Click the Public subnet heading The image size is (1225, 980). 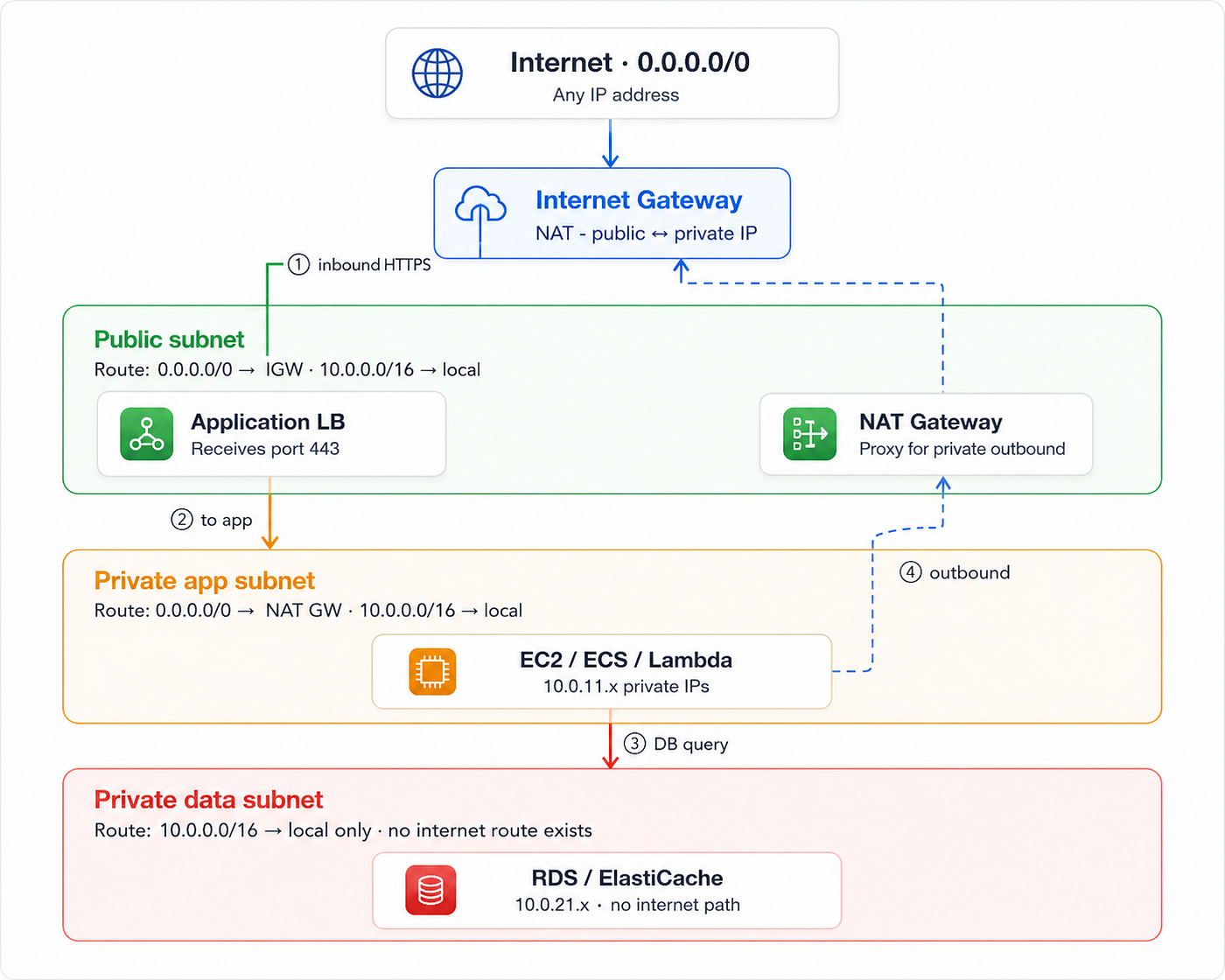pos(169,339)
